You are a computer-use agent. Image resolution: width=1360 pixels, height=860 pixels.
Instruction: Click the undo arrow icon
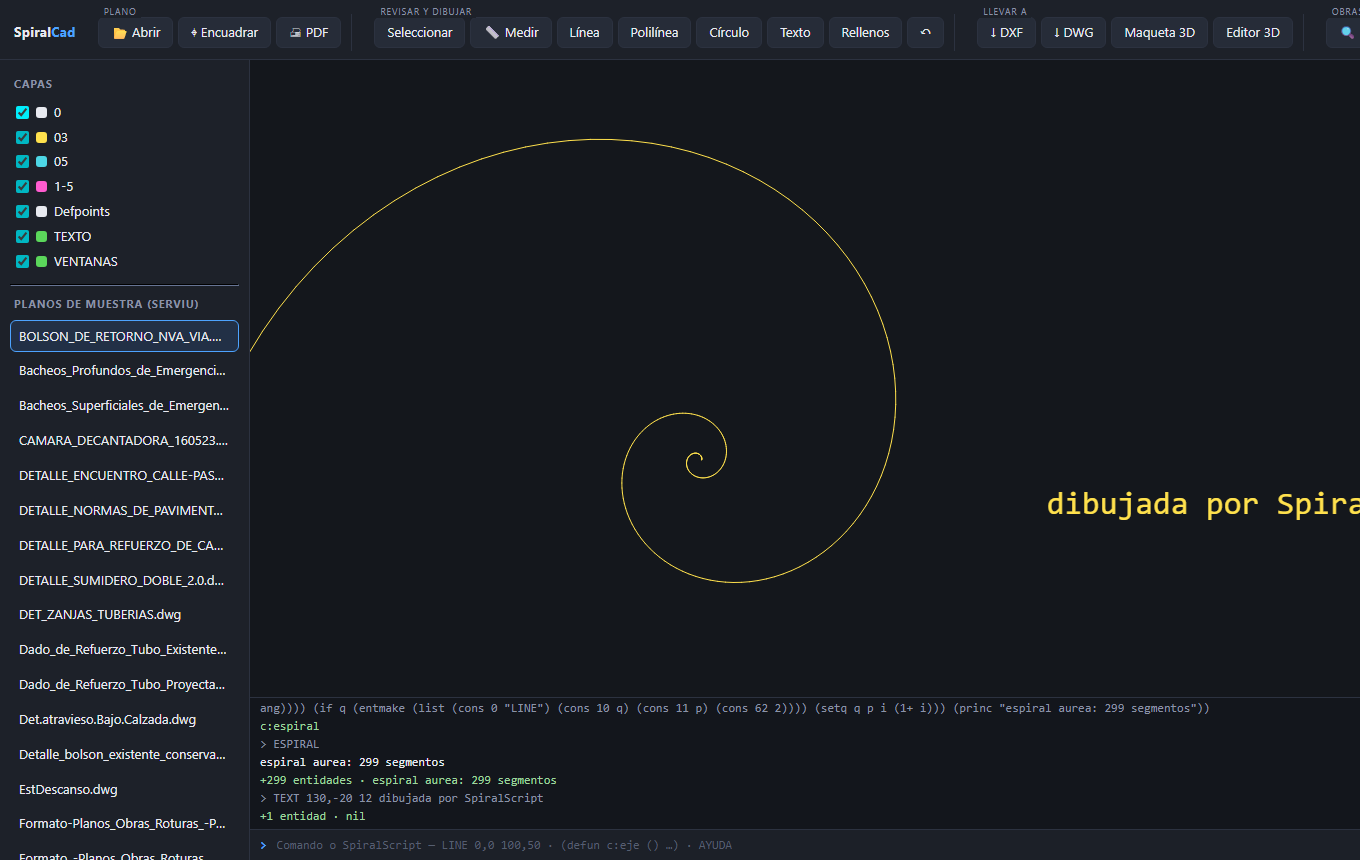(925, 33)
